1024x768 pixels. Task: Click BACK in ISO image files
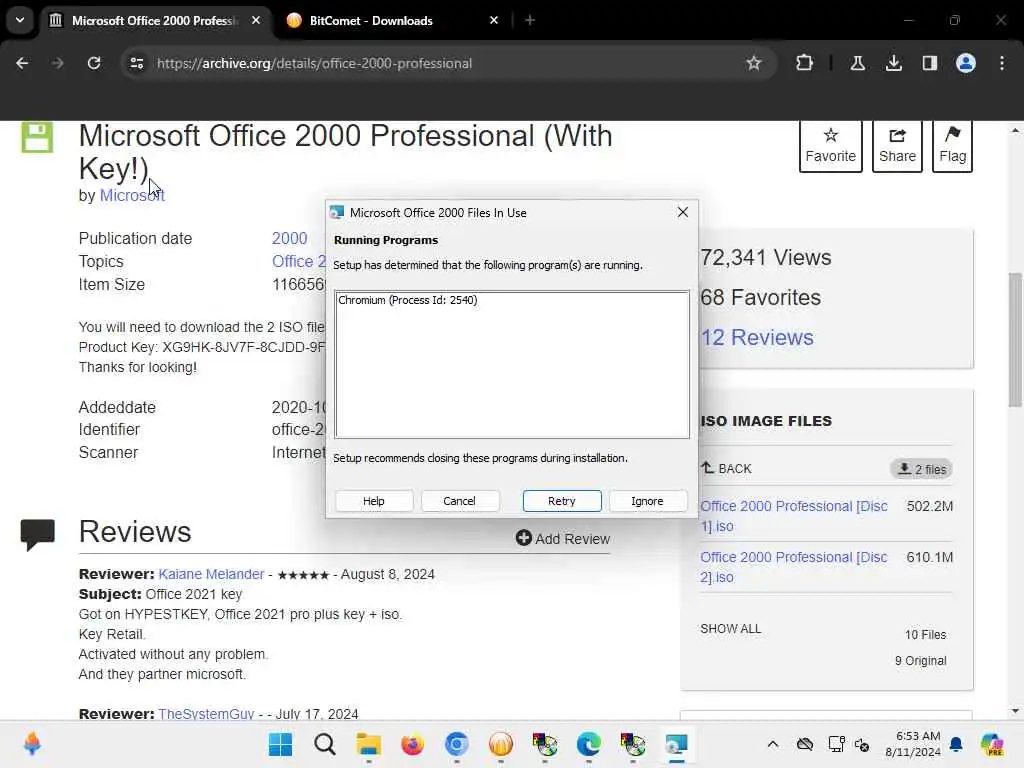click(x=726, y=468)
